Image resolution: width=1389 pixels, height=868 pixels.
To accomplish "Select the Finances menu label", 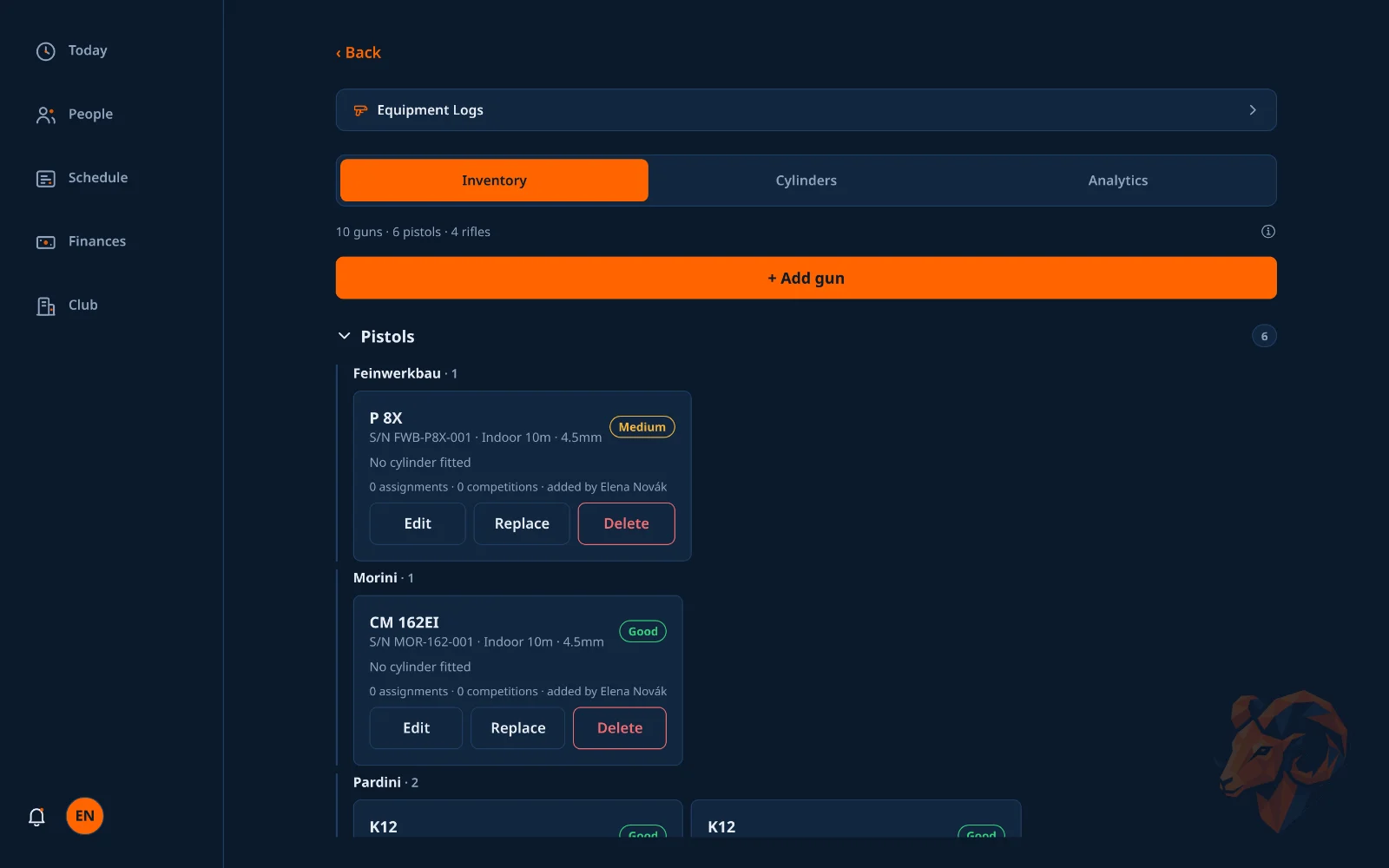I will pos(97,241).
